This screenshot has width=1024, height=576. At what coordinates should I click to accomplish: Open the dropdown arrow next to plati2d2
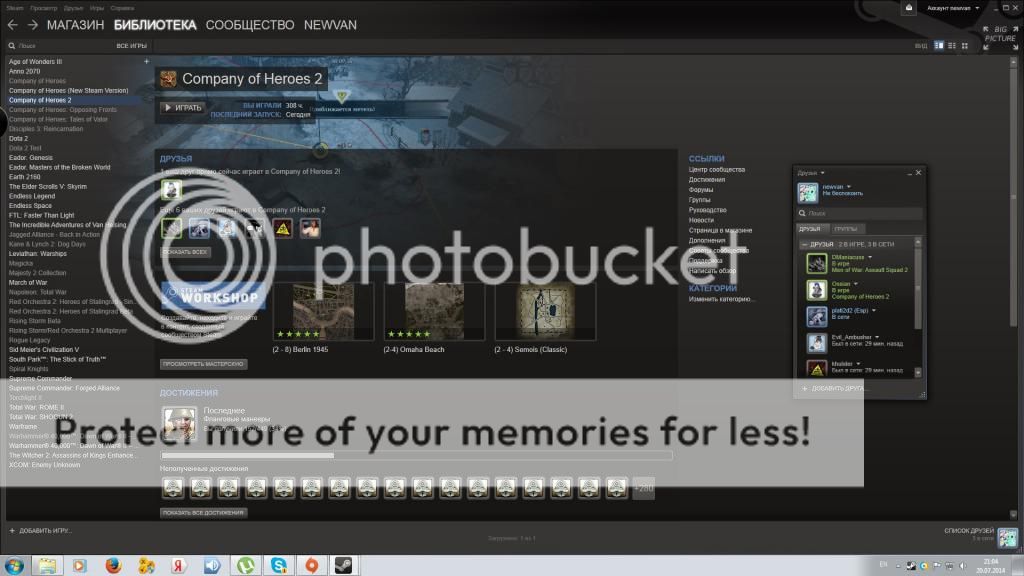coord(874,311)
